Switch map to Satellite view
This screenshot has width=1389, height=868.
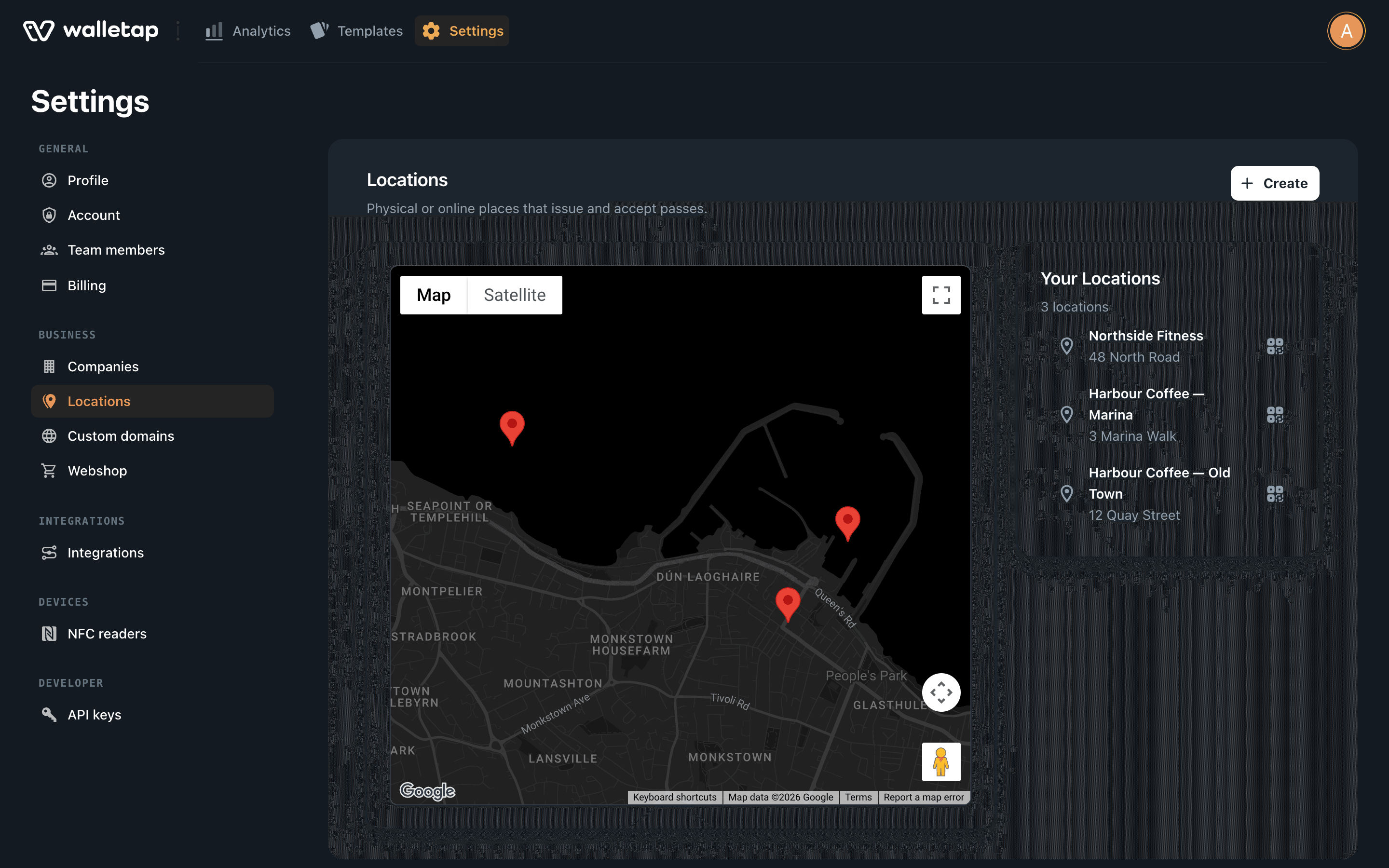point(515,295)
